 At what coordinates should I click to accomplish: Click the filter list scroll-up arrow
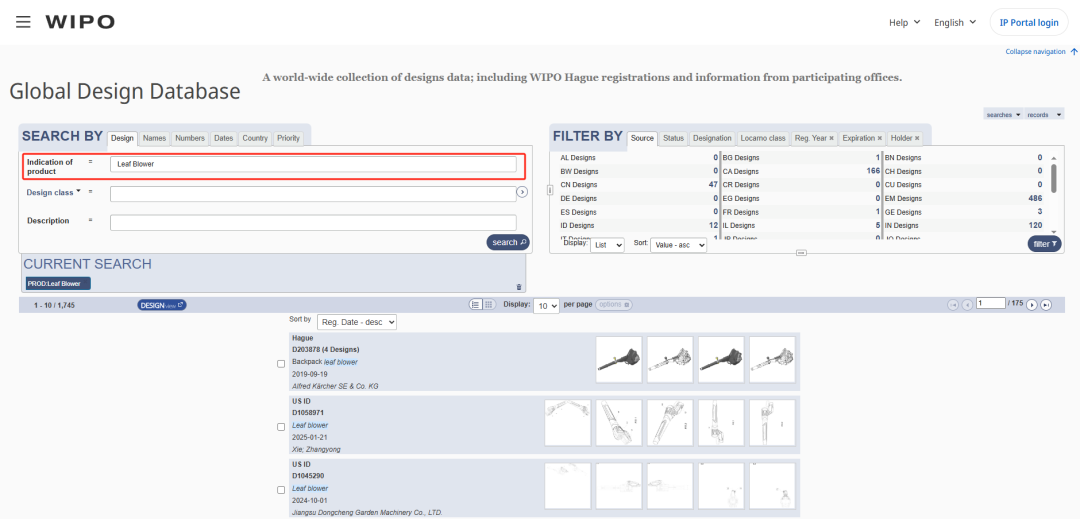pyautogui.click(x=1054, y=158)
